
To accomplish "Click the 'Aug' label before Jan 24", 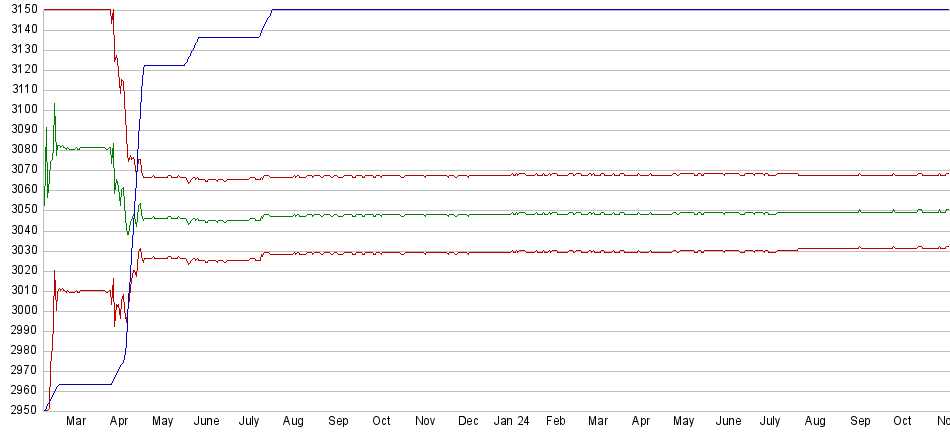I will [x=295, y=422].
